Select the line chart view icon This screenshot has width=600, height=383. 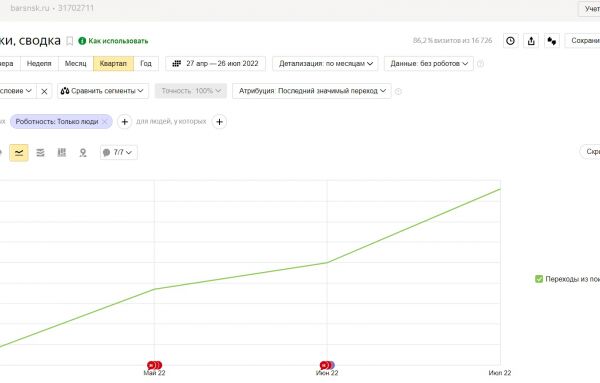pos(19,153)
